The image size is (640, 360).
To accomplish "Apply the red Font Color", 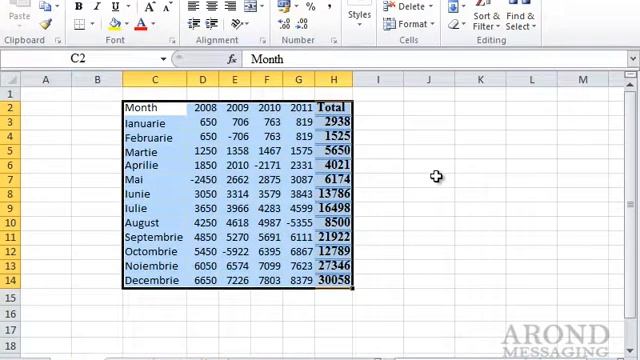I will pyautogui.click(x=141, y=24).
